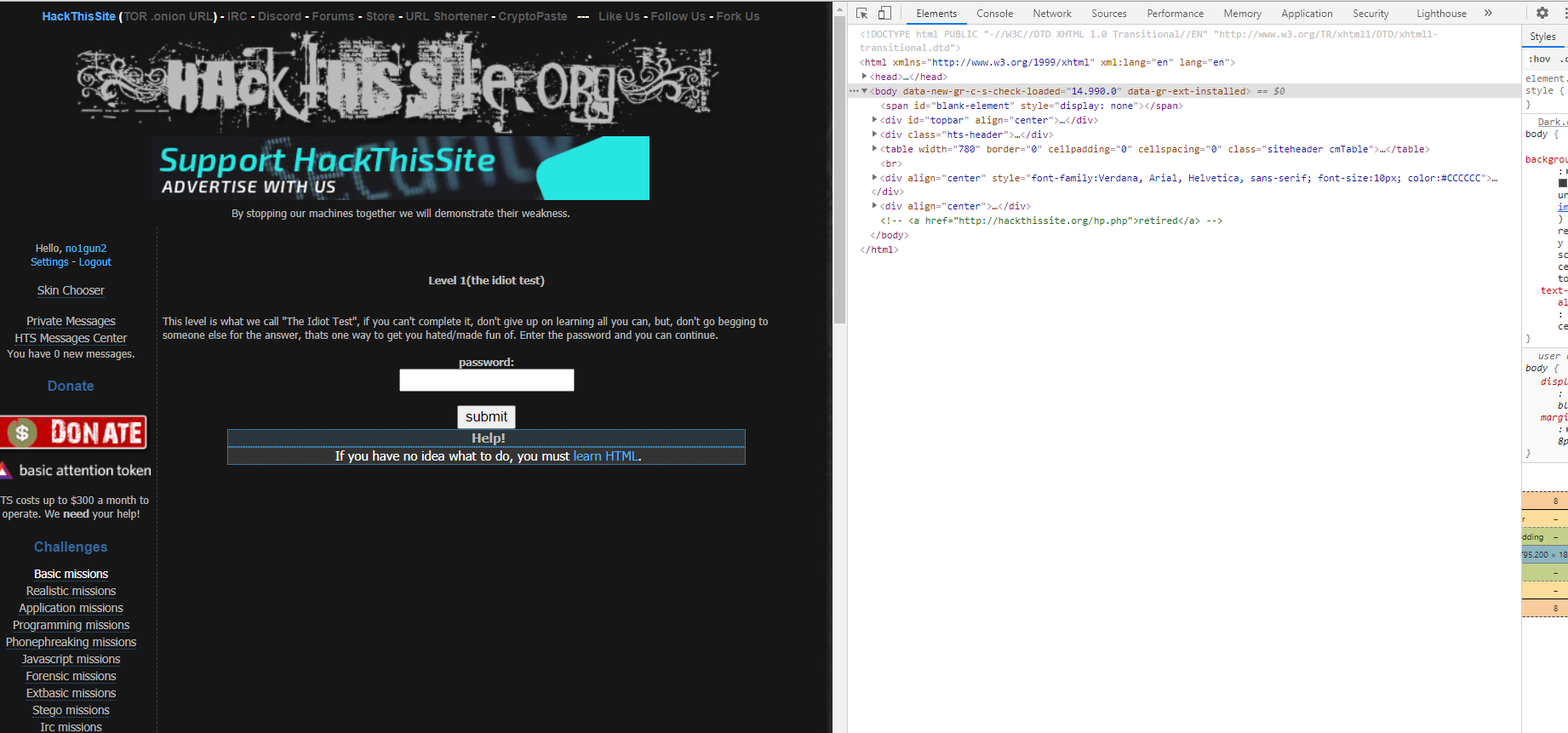Open the Memory tab
This screenshot has width=1568, height=733.
1242,14
